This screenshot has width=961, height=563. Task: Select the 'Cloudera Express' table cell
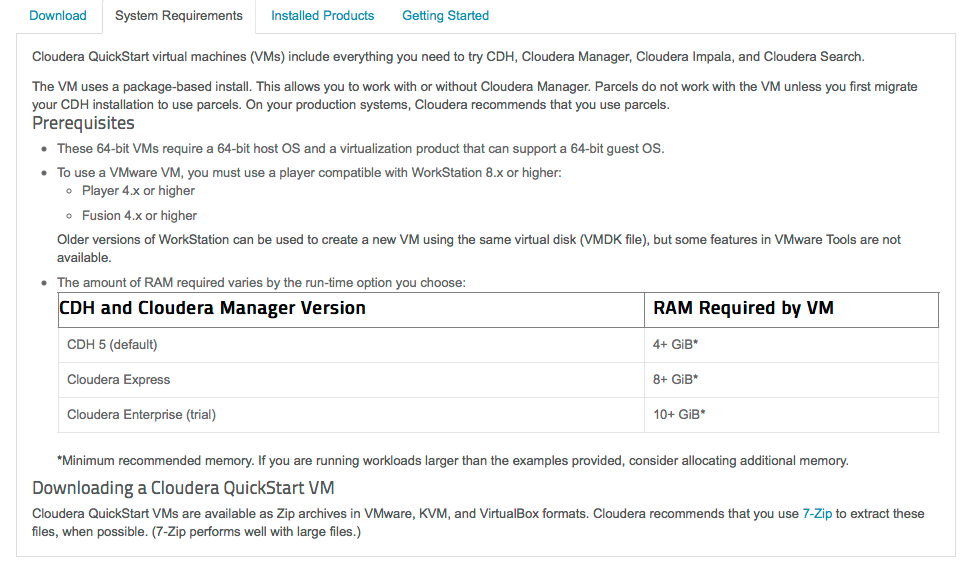coord(351,380)
